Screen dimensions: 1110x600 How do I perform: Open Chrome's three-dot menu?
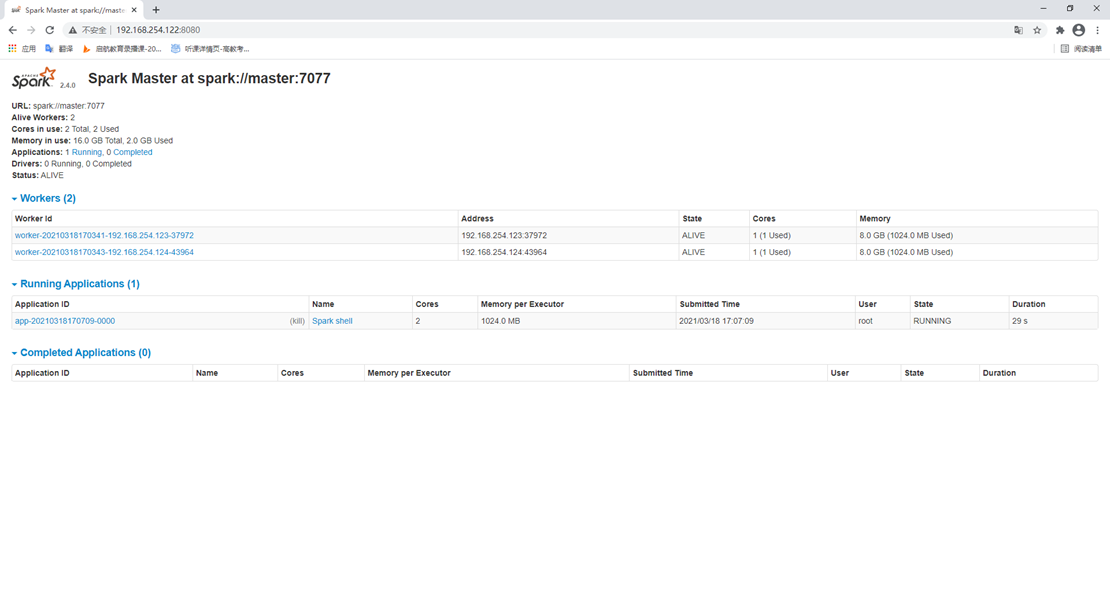click(1098, 30)
